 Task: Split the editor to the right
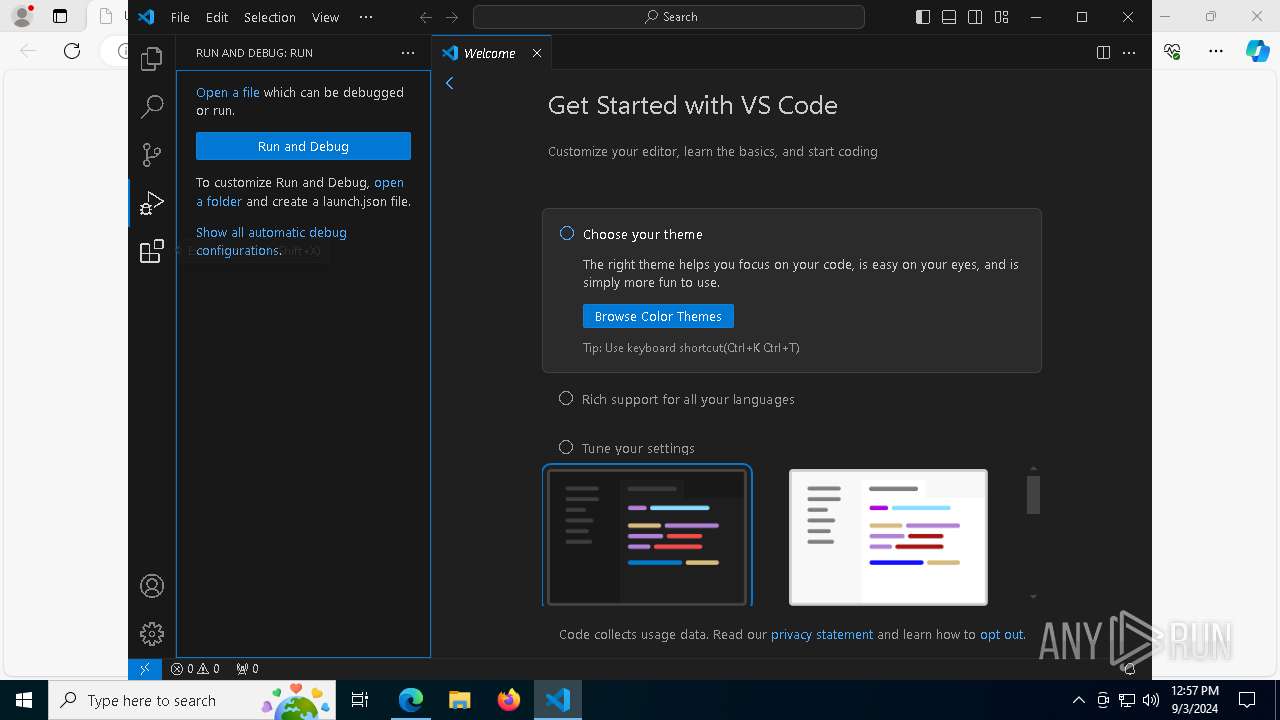click(x=1103, y=53)
